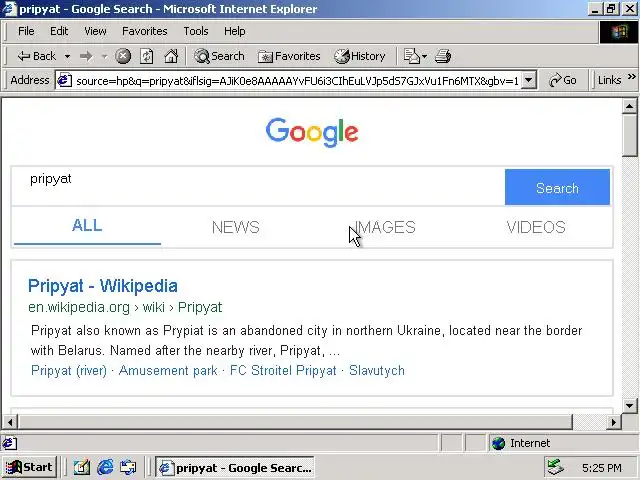Viewport: 640px width, 480px height.
Task: Click the Google search box containing pripyat
Action: (x=258, y=186)
